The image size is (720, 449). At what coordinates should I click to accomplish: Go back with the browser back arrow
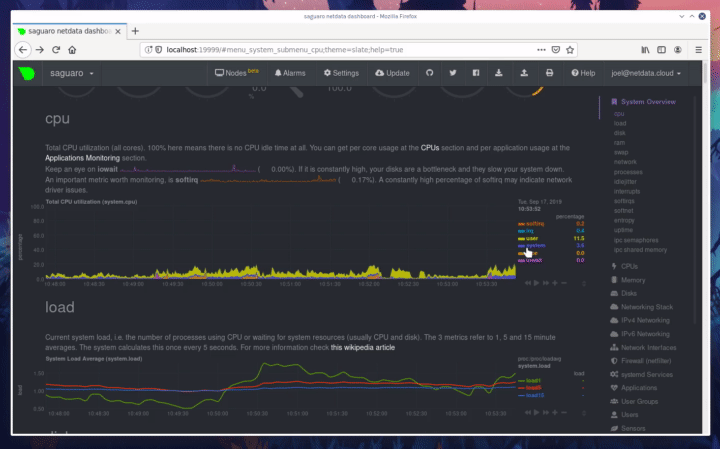pos(23,50)
